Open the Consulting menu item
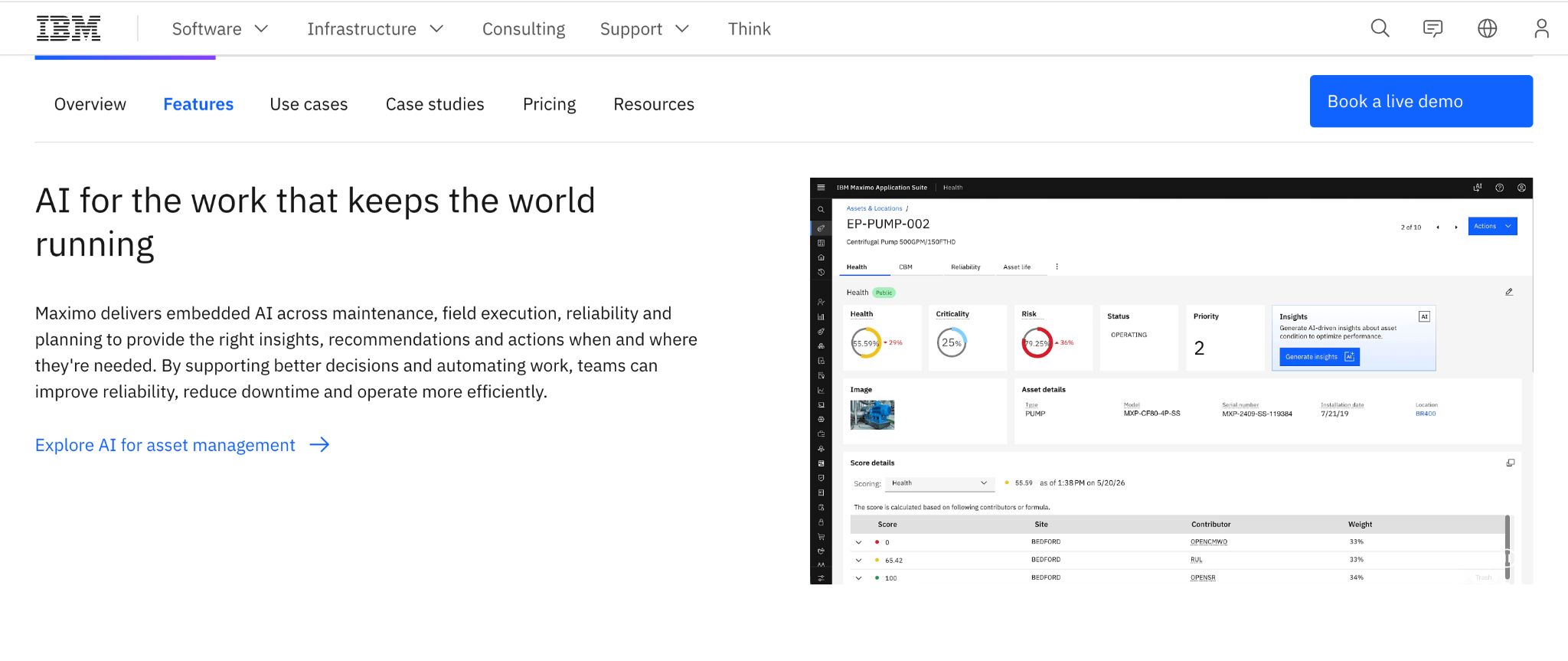Screen dimensions: 1568x661 tap(524, 29)
